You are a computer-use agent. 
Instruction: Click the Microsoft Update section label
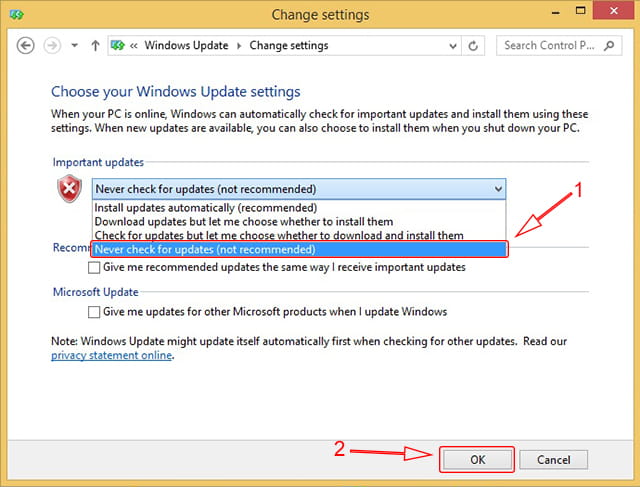[96, 292]
